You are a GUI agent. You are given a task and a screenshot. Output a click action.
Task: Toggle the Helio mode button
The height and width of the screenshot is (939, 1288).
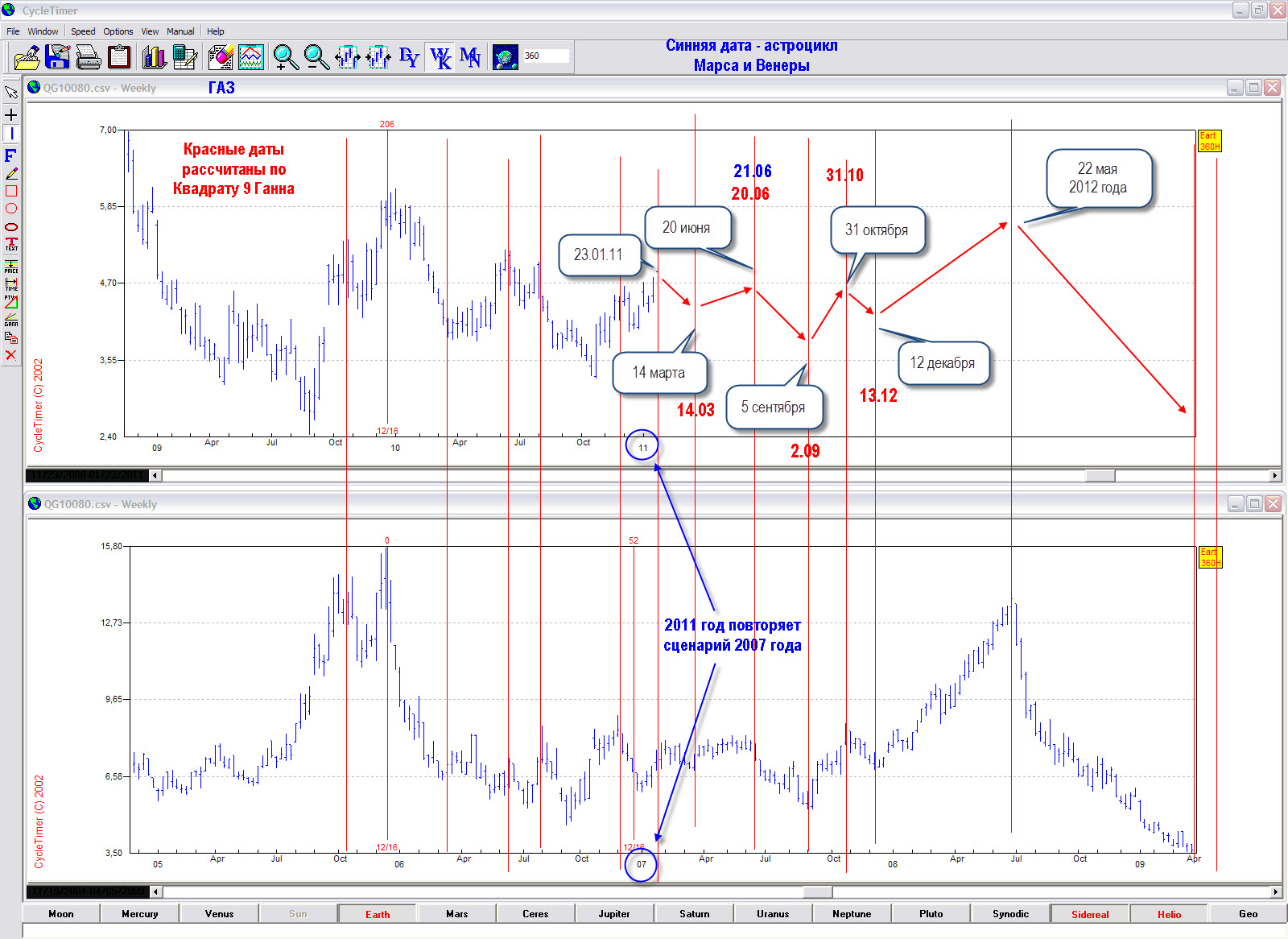(x=1169, y=914)
